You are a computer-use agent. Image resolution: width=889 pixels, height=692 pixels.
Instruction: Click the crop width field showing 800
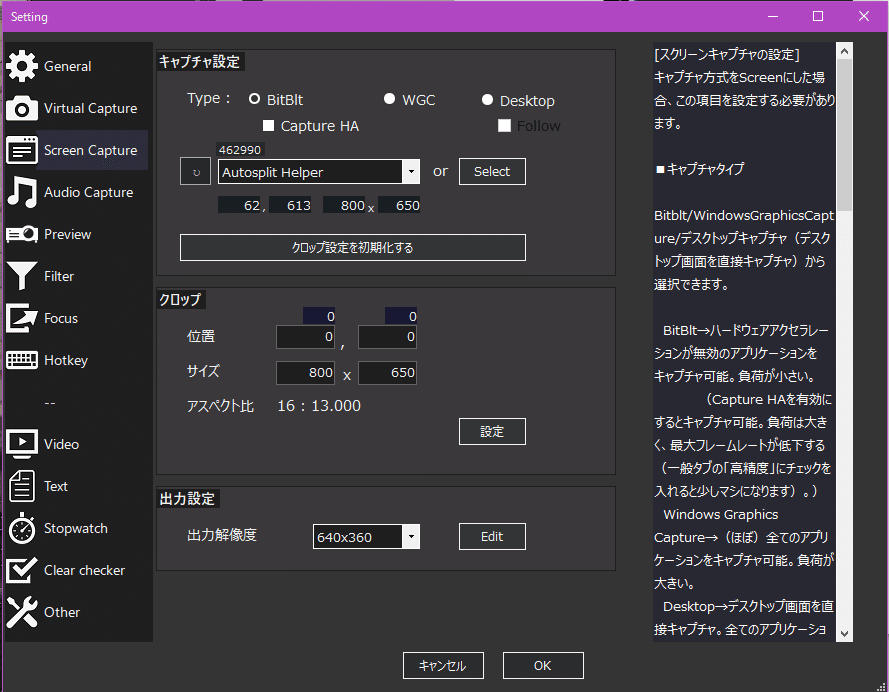click(x=305, y=372)
